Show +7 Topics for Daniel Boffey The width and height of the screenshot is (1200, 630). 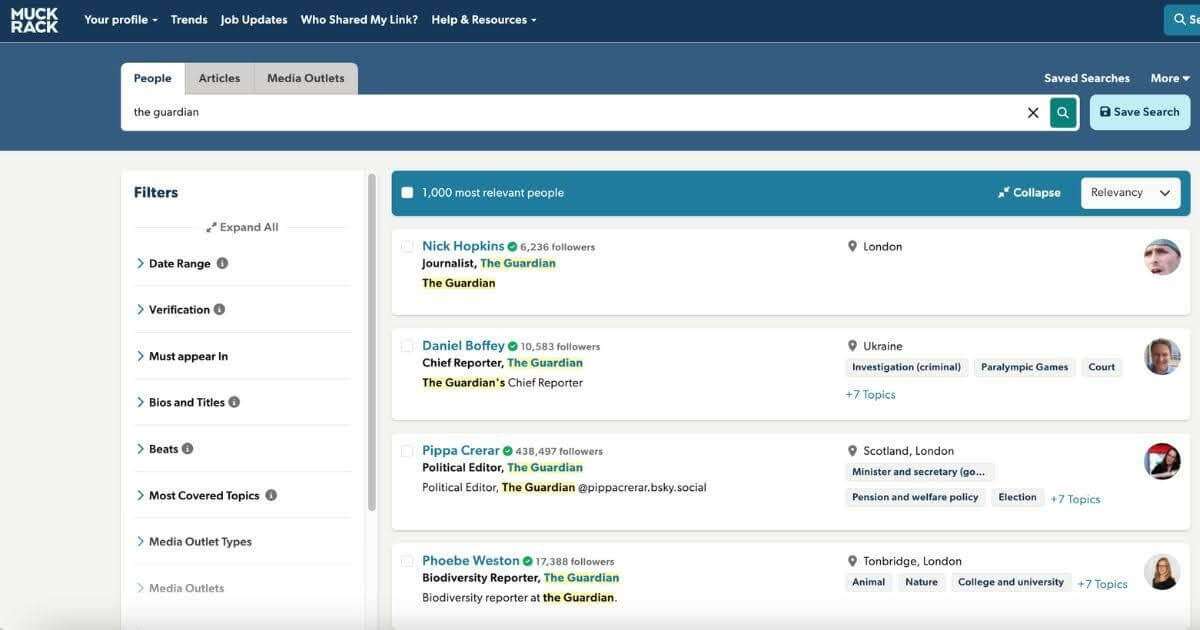(x=869, y=394)
